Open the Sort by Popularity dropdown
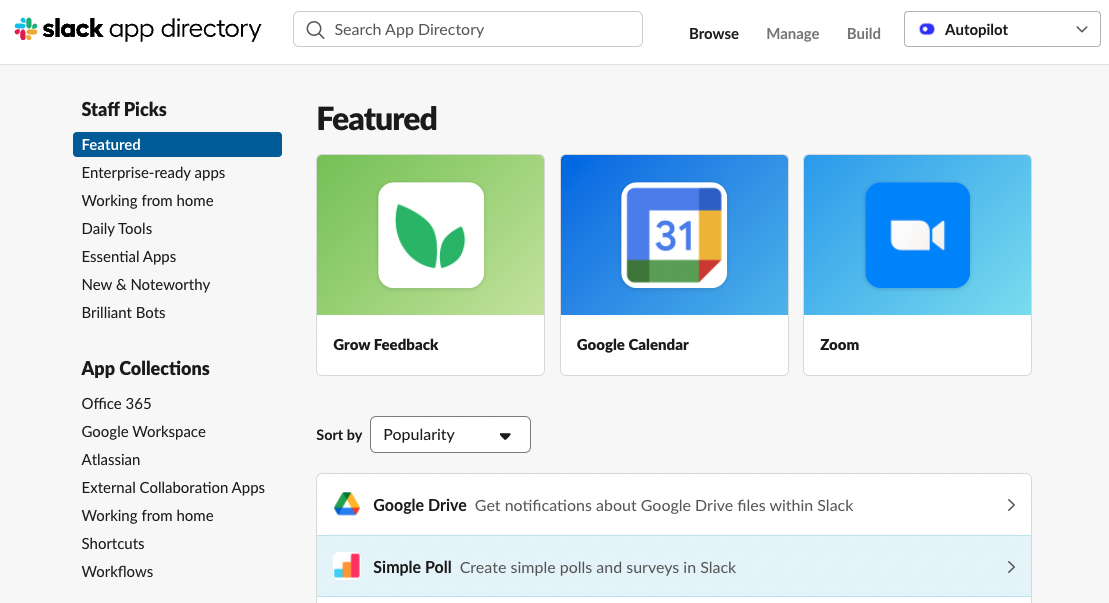Viewport: 1109px width, 603px height. pyautogui.click(x=450, y=435)
